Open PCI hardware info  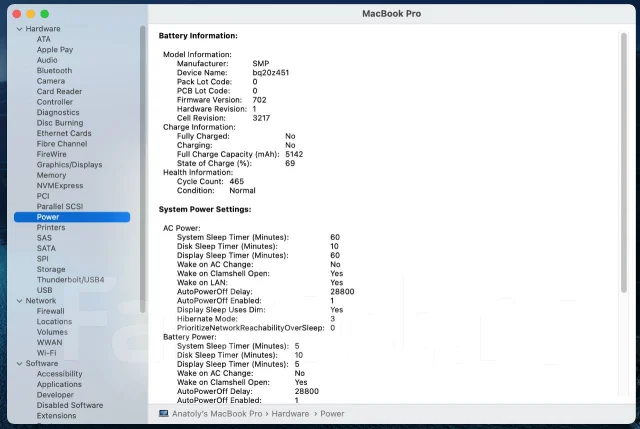point(43,196)
